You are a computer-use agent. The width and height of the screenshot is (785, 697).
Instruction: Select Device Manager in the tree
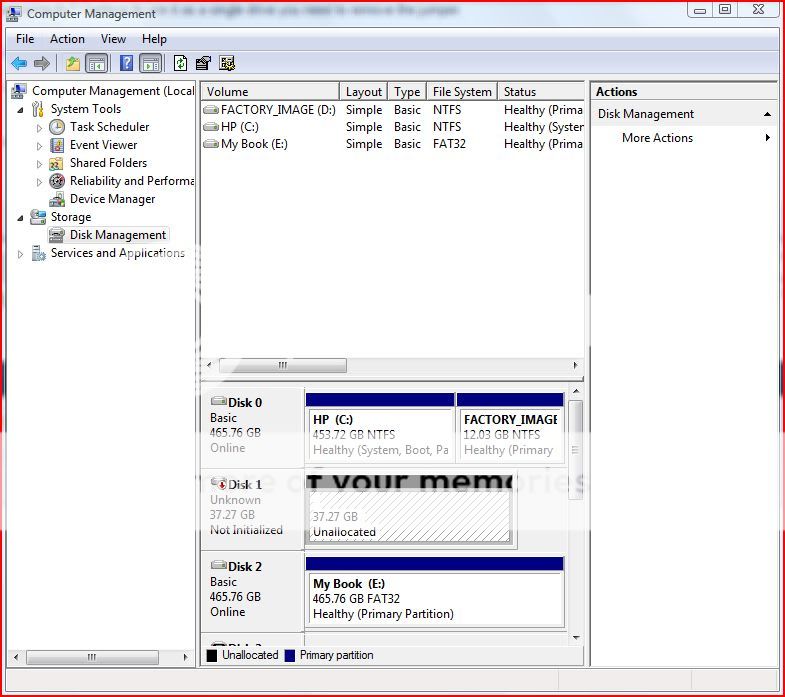click(x=112, y=199)
